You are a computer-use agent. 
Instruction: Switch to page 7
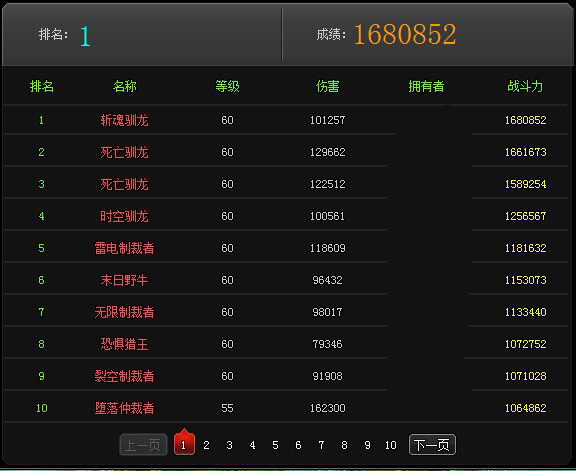click(x=321, y=445)
